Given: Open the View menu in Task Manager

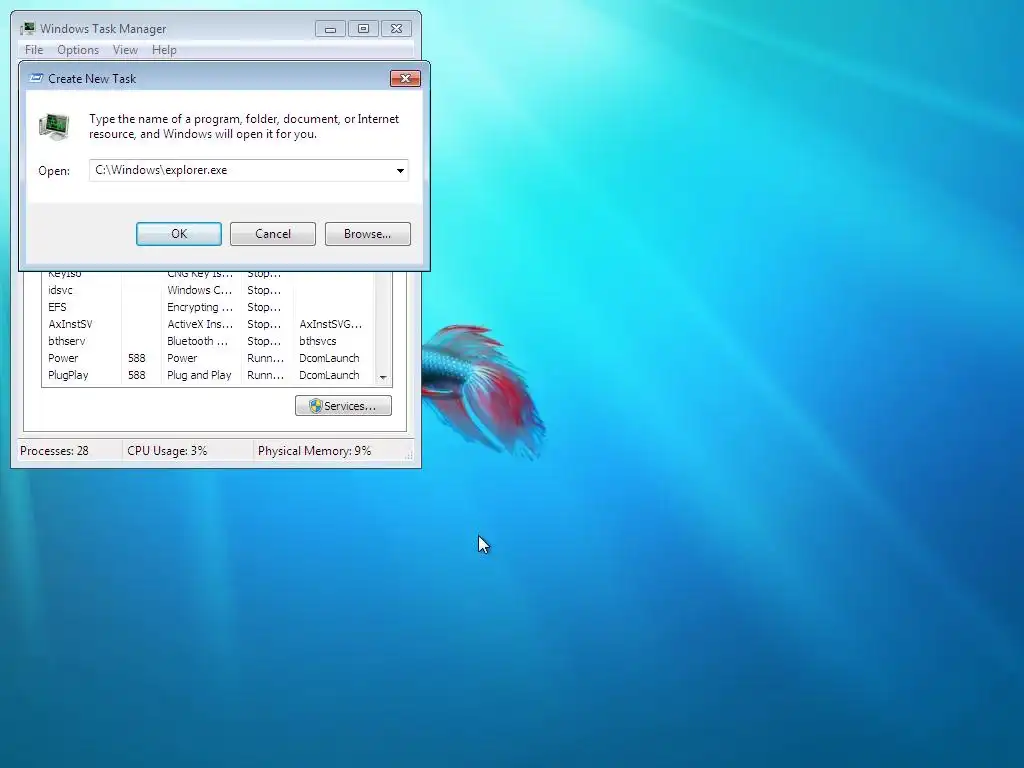Looking at the screenshot, I should click(x=125, y=50).
